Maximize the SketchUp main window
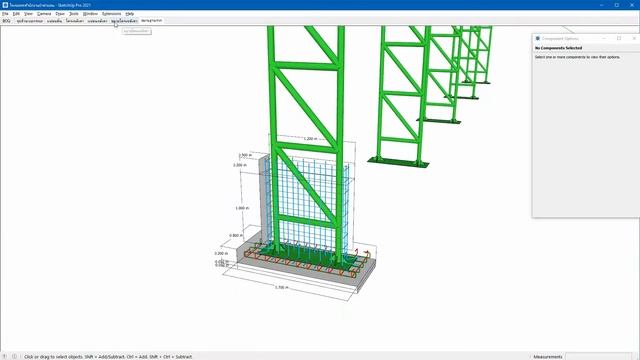This screenshot has width=640, height=360. click(x=617, y=5)
